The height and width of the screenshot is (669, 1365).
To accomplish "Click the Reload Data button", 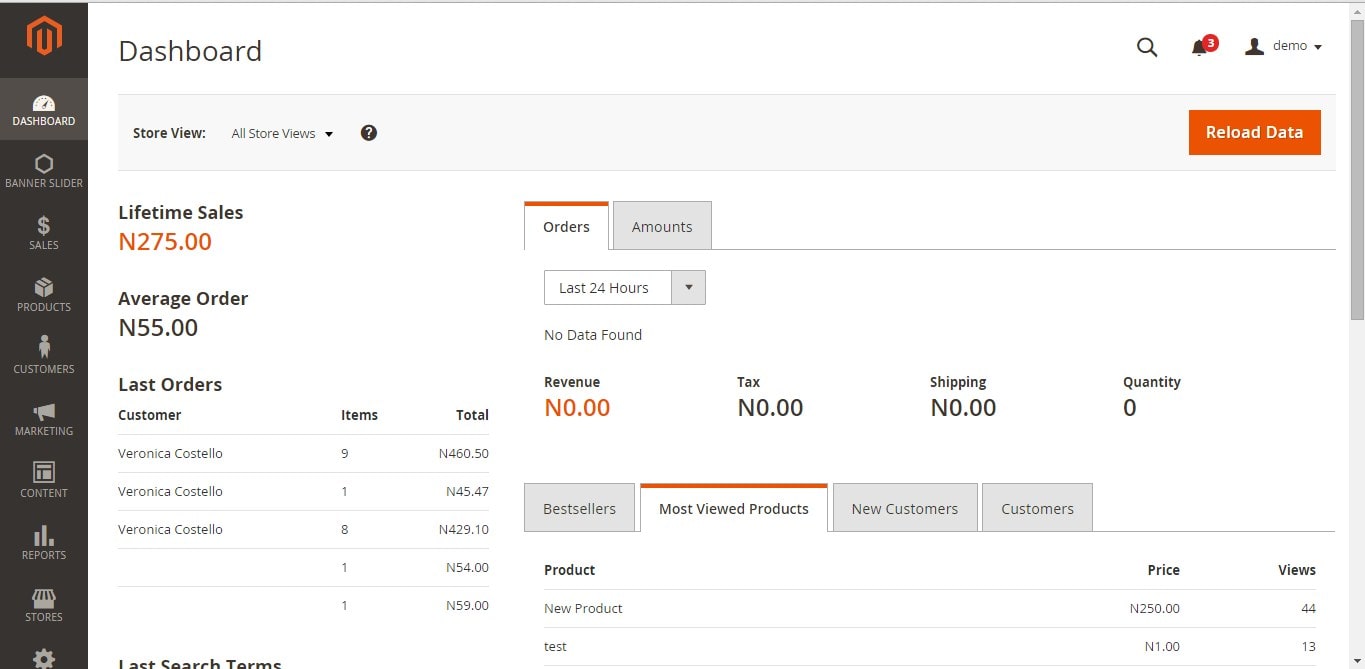I will (1254, 132).
